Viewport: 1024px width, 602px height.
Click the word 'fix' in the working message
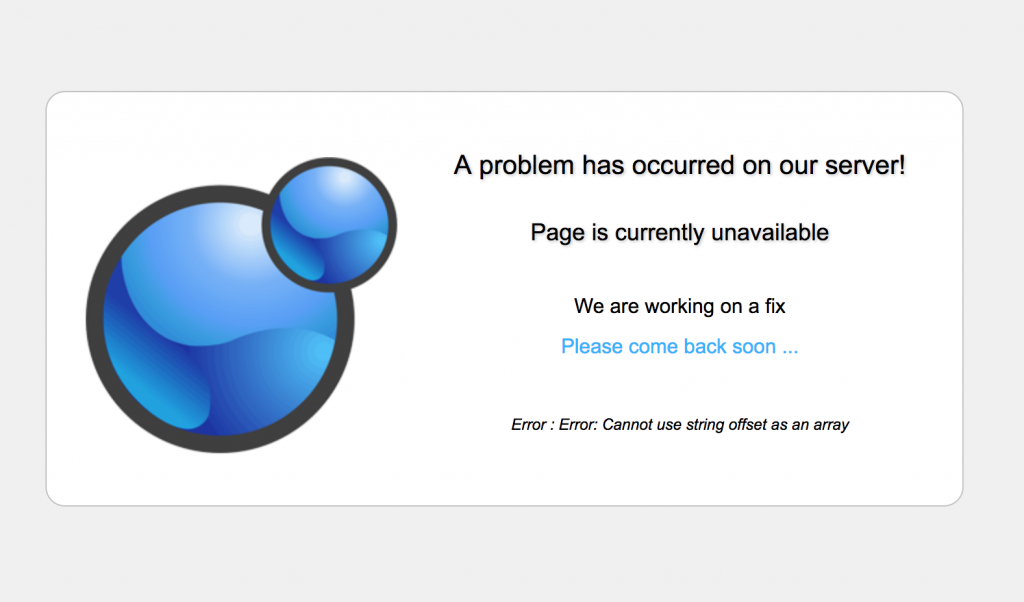click(775, 306)
